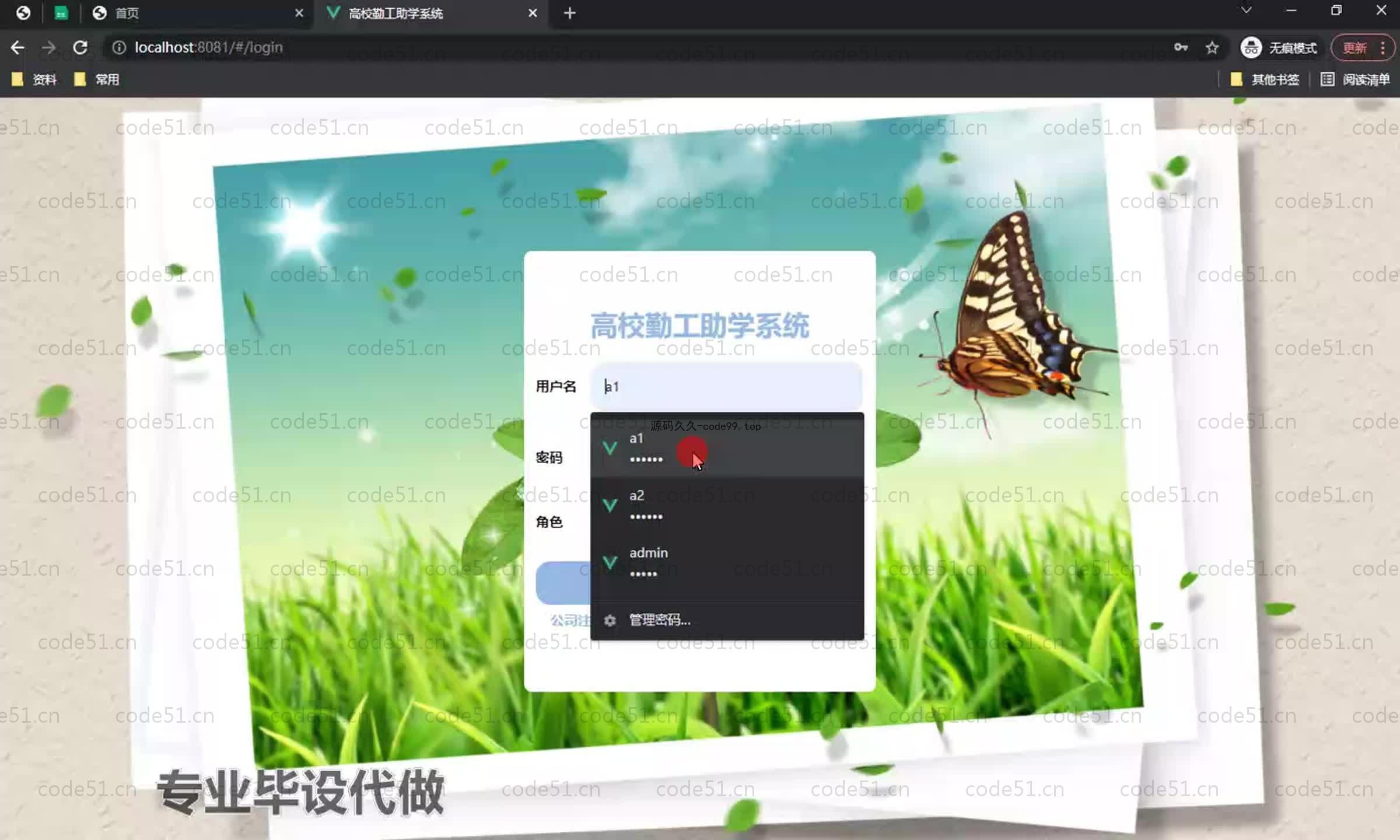
Task: Open the incognito mode indicator 无痕模式
Action: pos(1279,47)
